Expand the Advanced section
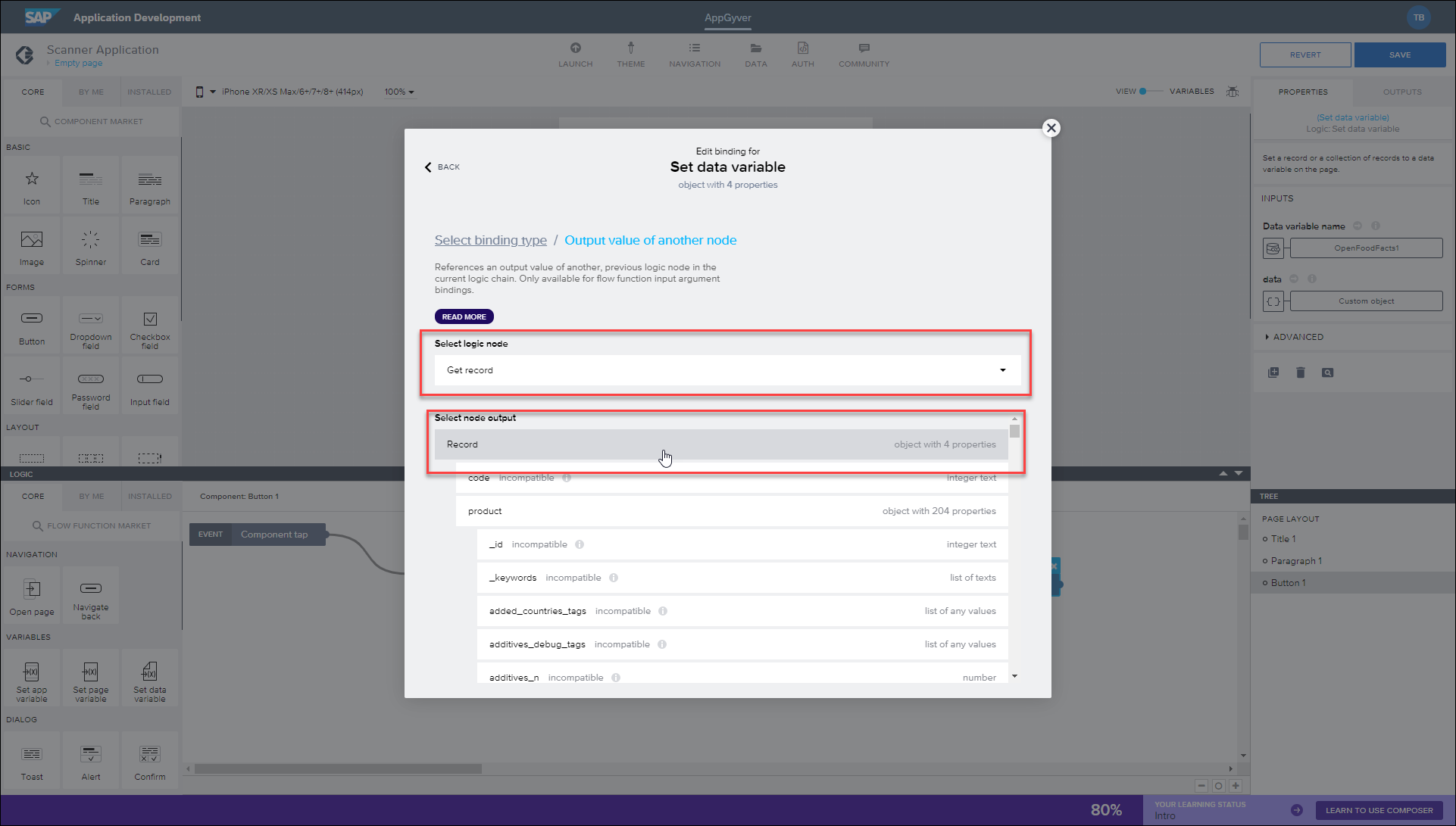 tap(1294, 337)
